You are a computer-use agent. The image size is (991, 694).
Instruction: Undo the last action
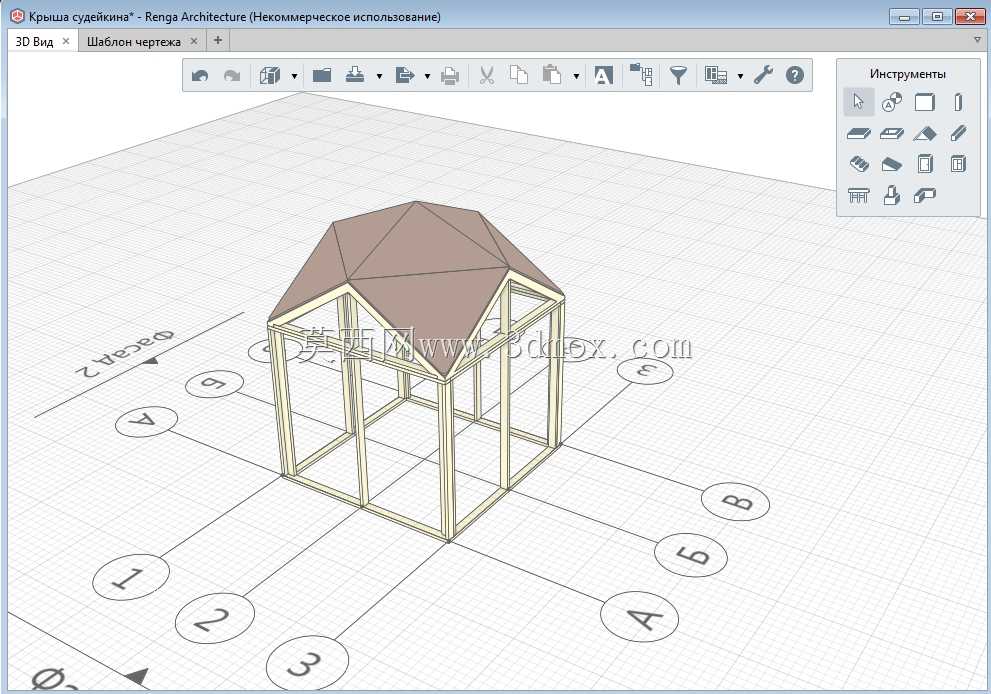(200, 76)
